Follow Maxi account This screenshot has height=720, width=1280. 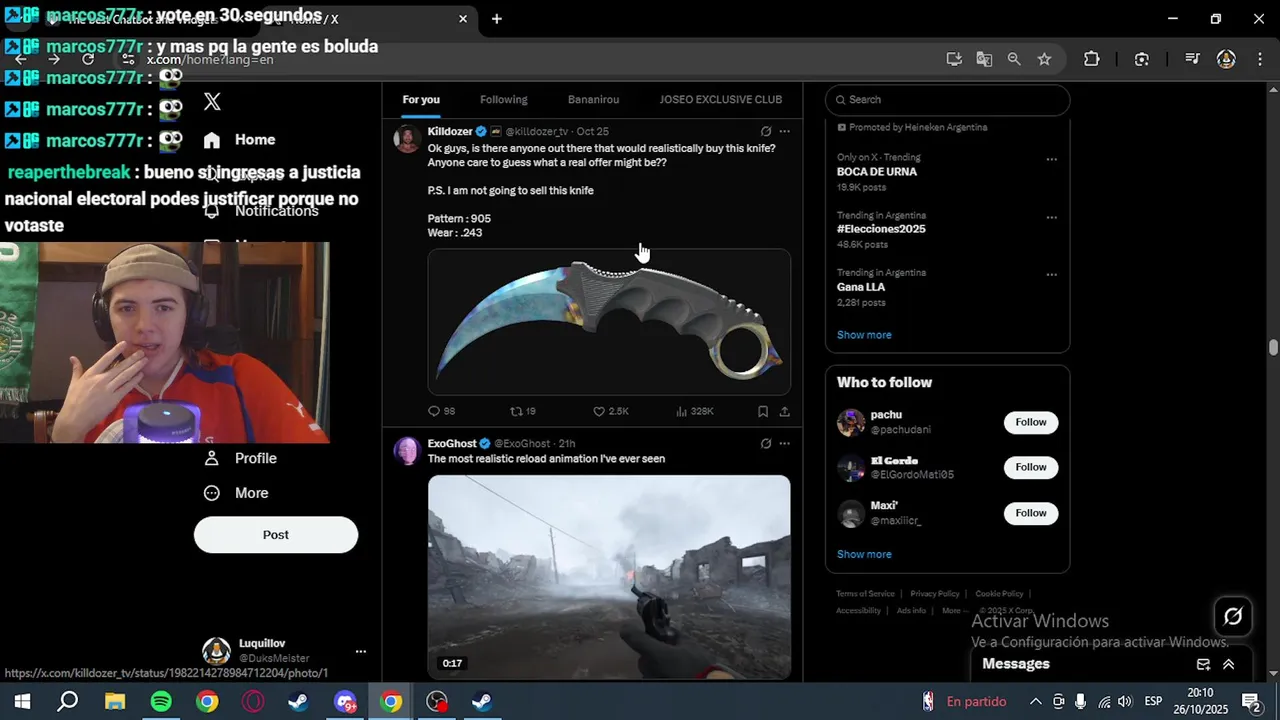pyautogui.click(x=1031, y=513)
